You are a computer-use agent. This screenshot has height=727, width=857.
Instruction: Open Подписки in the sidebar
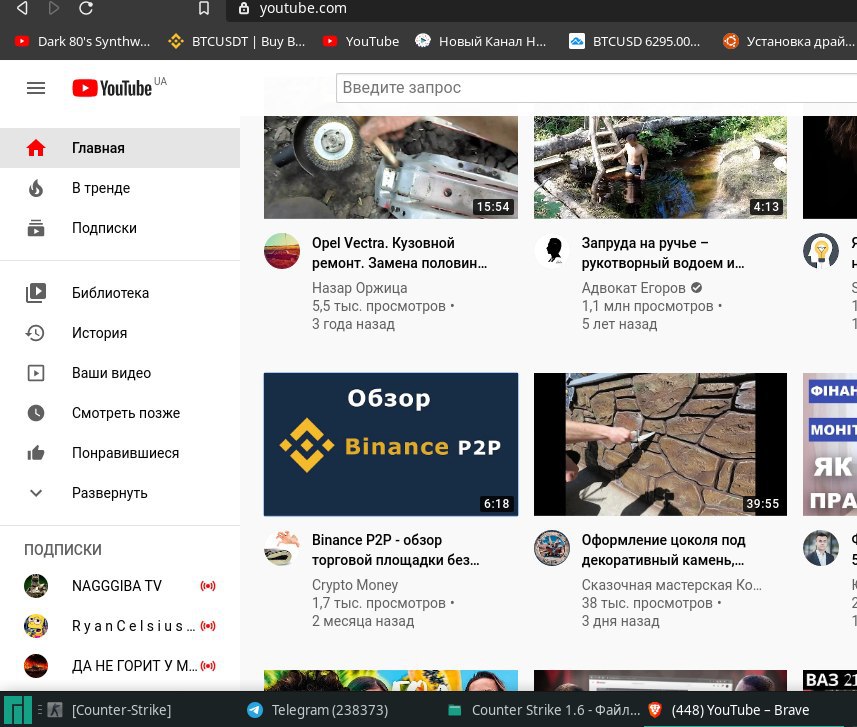(120, 228)
